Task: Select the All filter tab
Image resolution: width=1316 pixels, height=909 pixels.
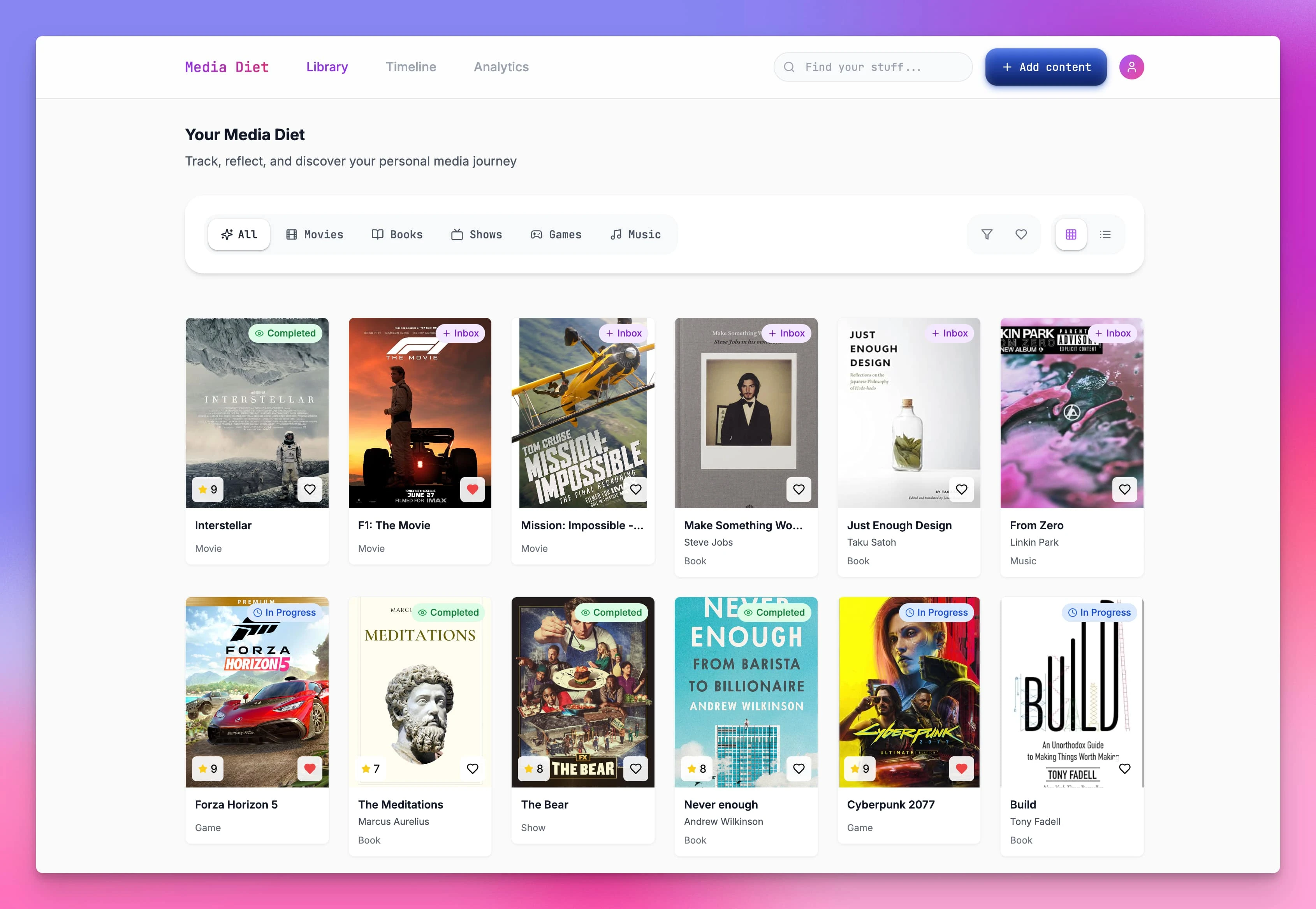Action: tap(239, 235)
